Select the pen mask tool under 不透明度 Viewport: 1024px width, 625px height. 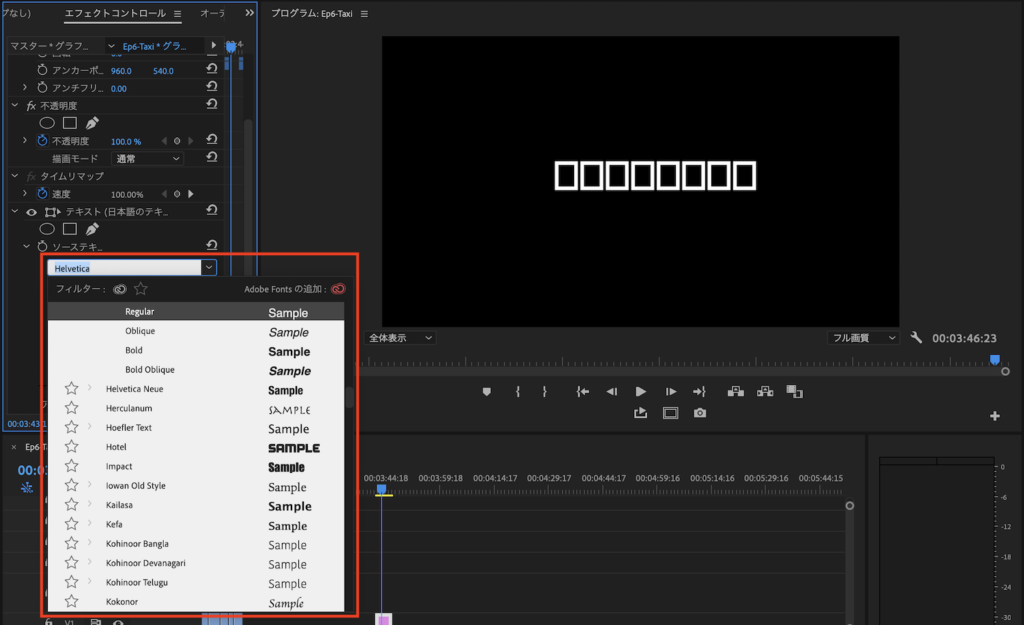tap(92, 123)
